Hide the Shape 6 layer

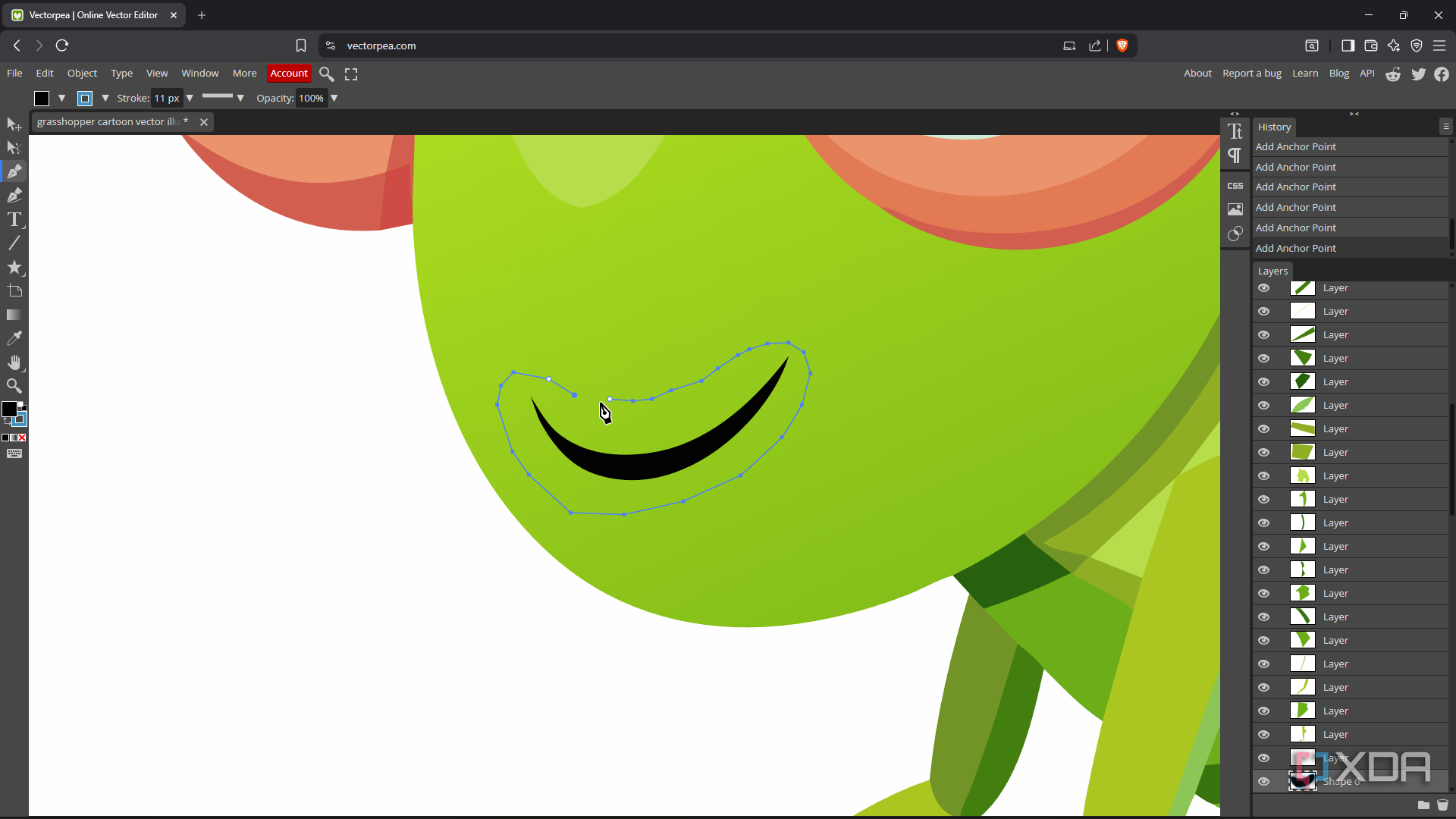click(x=1263, y=782)
